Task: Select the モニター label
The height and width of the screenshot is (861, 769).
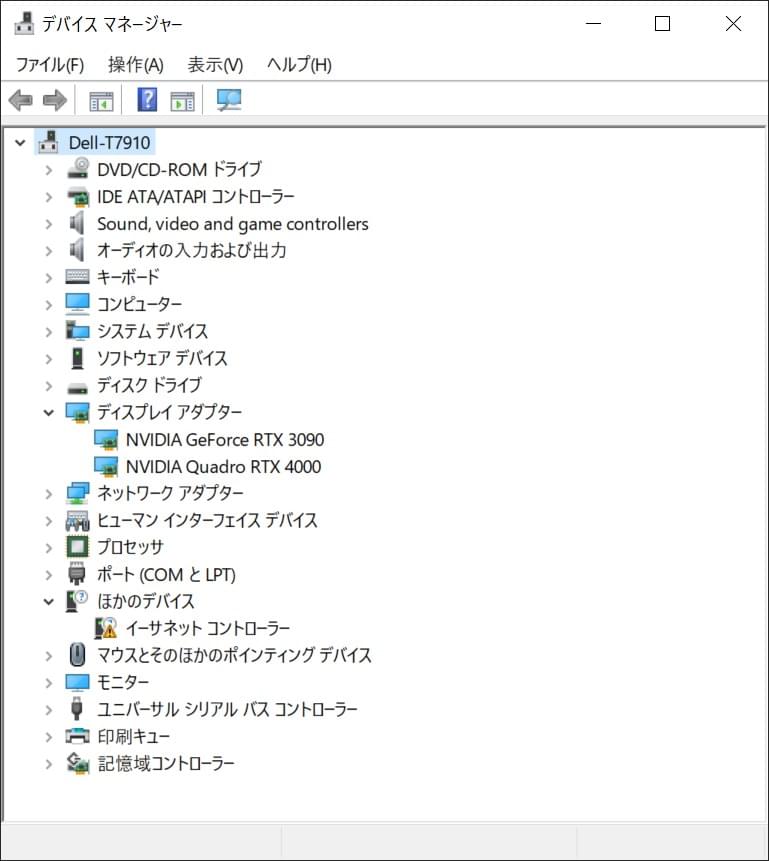Action: click(122, 682)
